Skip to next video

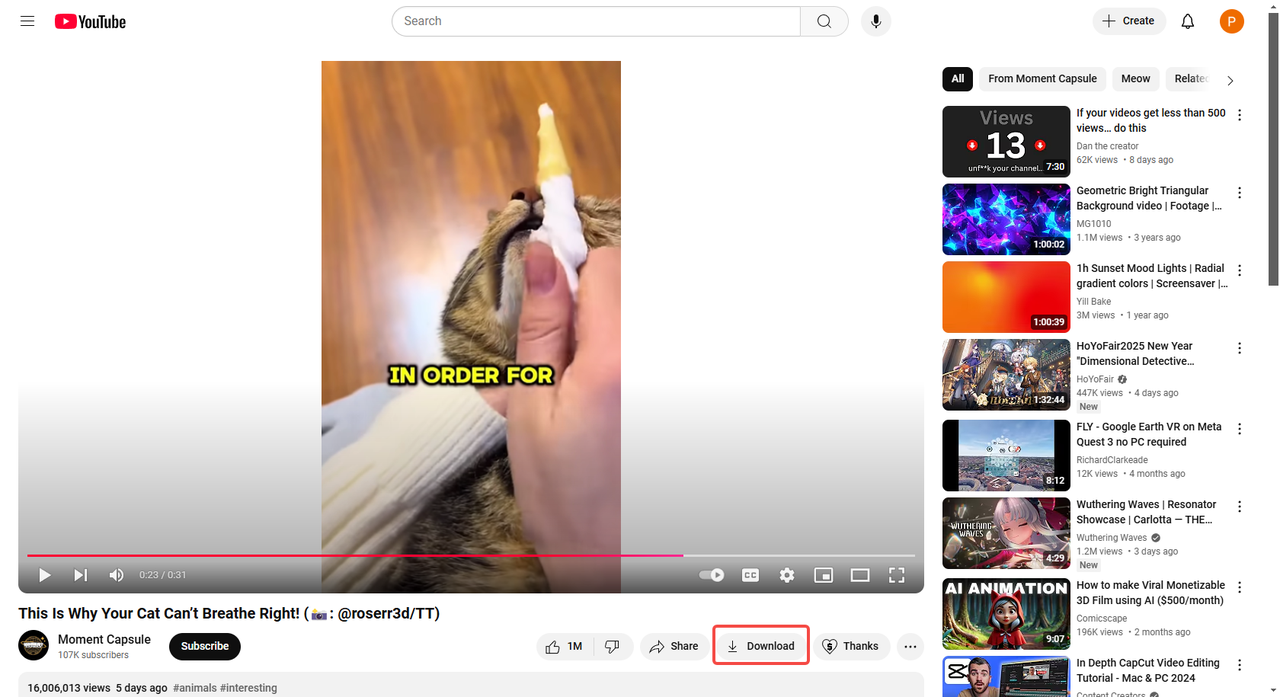coord(80,575)
